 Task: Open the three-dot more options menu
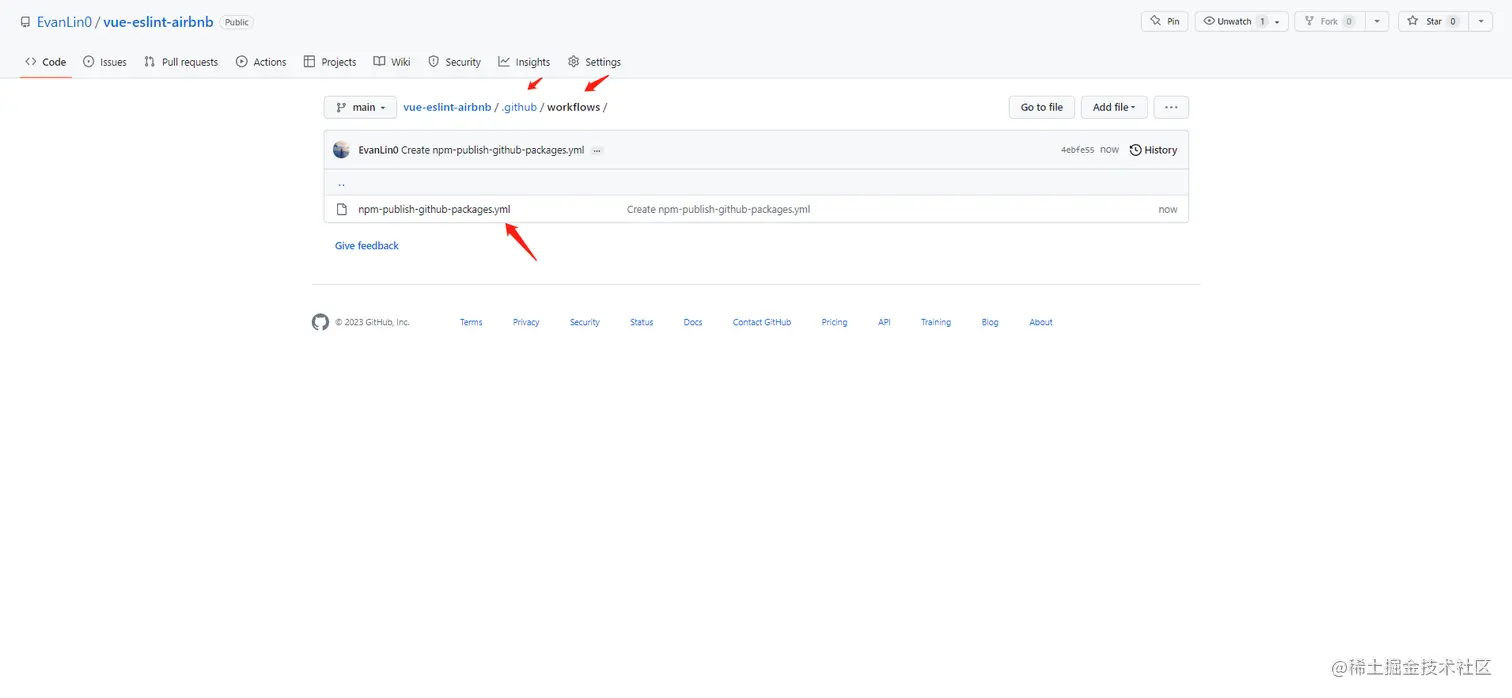point(1171,107)
